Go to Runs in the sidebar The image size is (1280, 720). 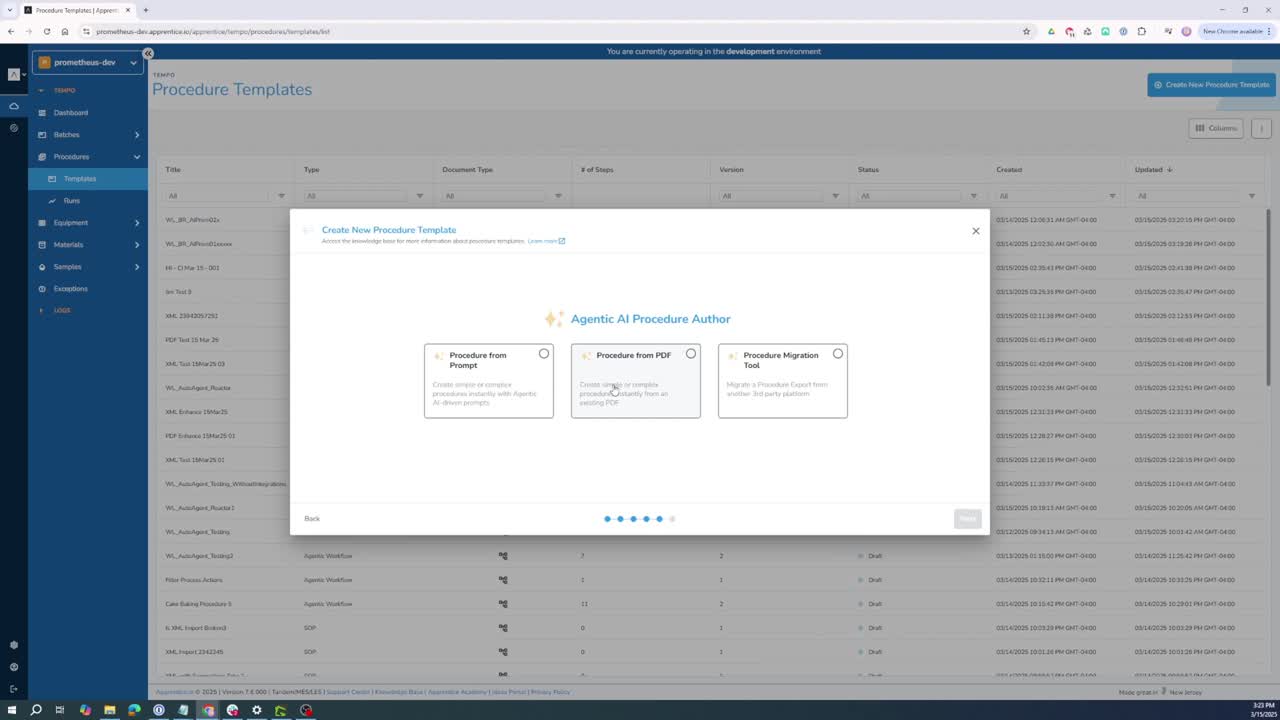point(72,201)
